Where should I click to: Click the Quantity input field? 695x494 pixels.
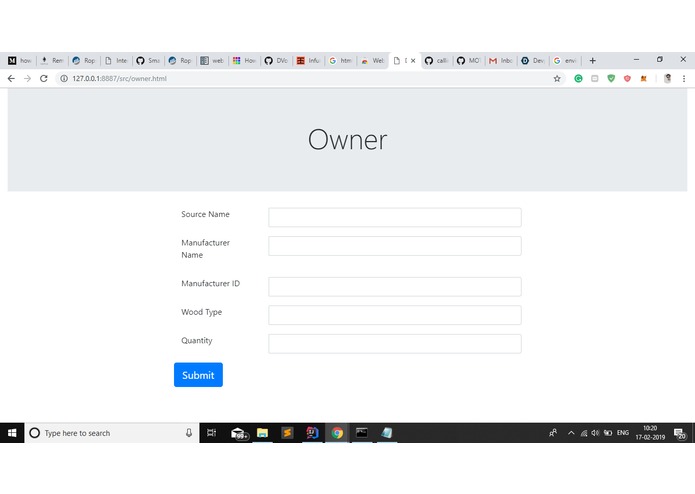394,344
